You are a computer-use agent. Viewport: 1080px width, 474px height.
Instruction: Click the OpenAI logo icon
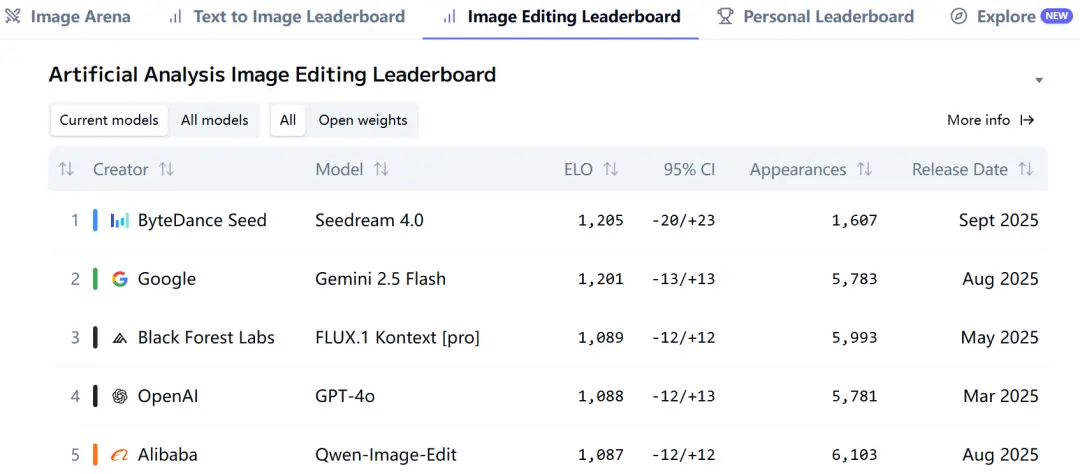(120, 397)
